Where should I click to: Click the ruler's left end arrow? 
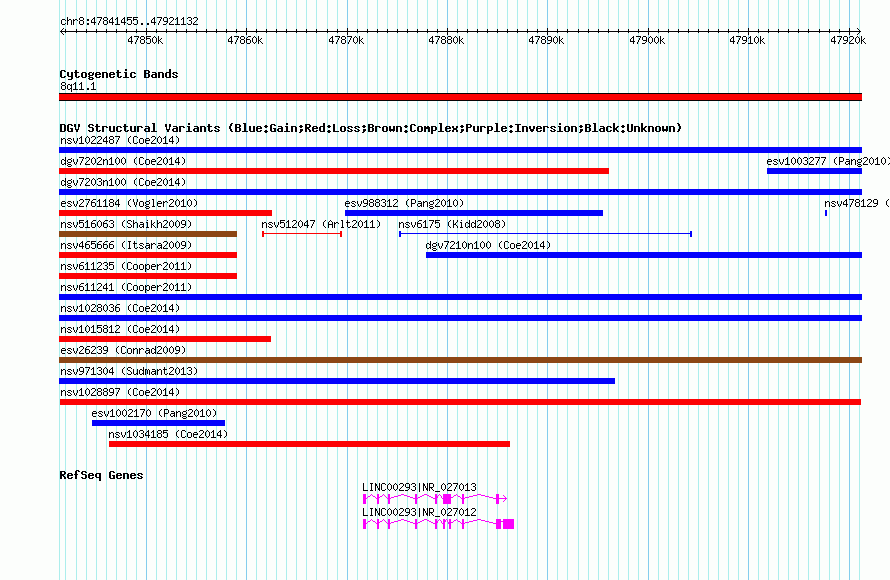62,32
